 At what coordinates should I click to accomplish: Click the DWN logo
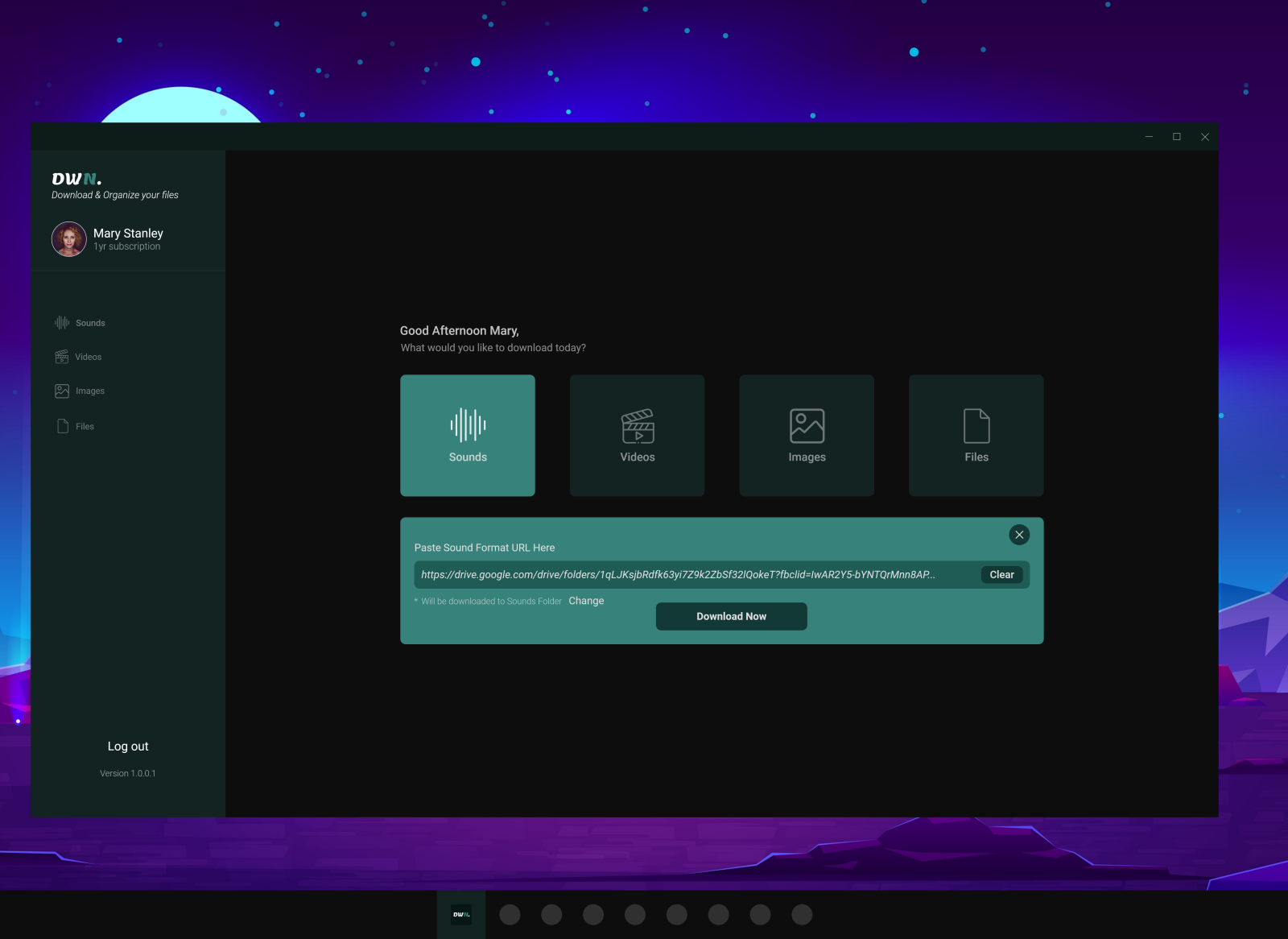[x=76, y=179]
